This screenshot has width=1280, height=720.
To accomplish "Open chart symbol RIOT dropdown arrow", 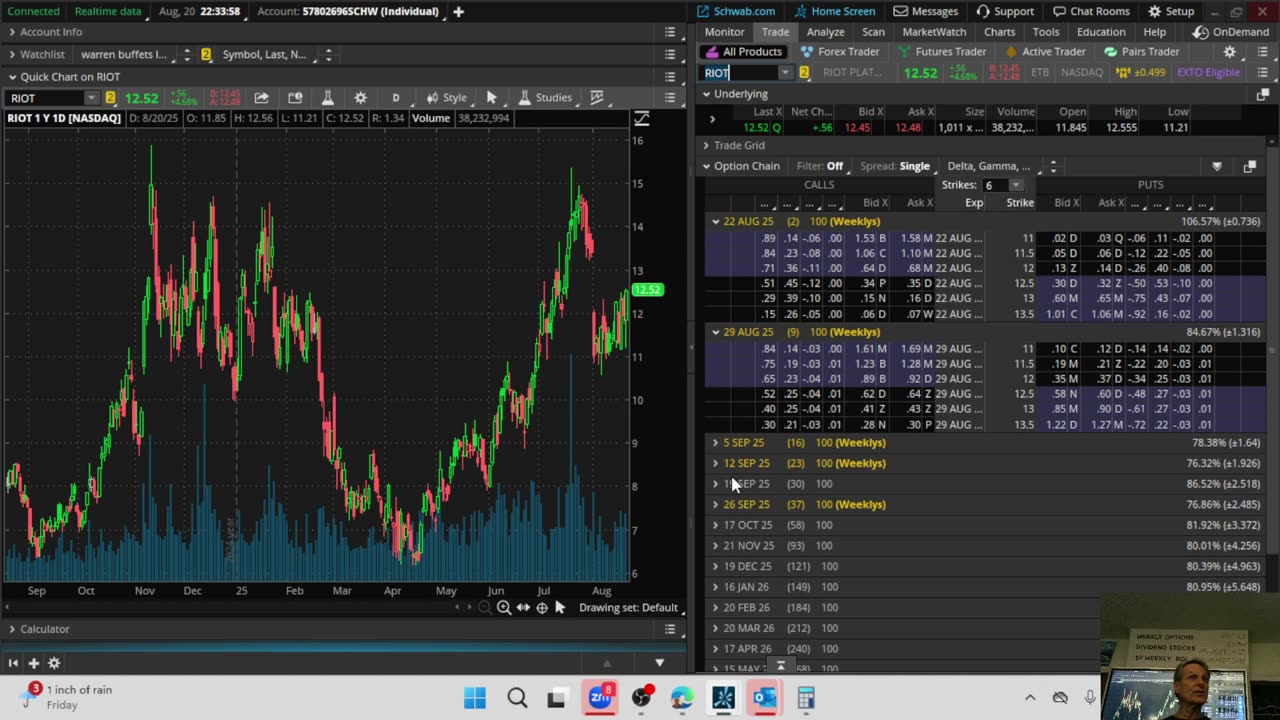I will [91, 98].
